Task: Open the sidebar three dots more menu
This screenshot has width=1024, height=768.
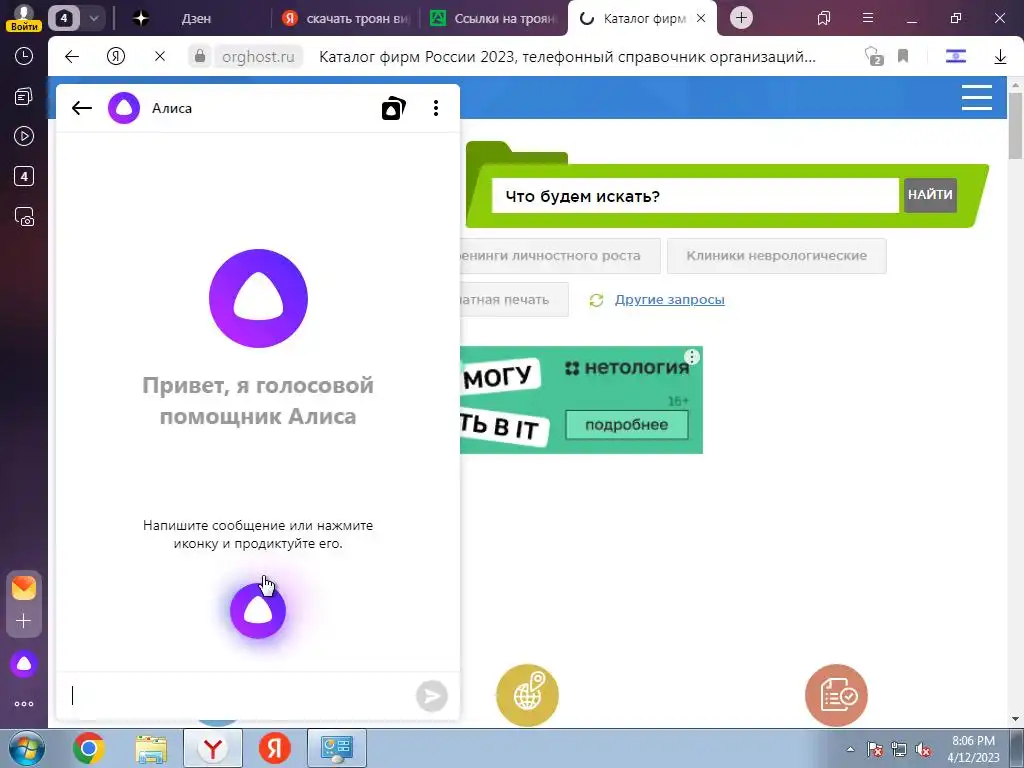Action: (24, 704)
